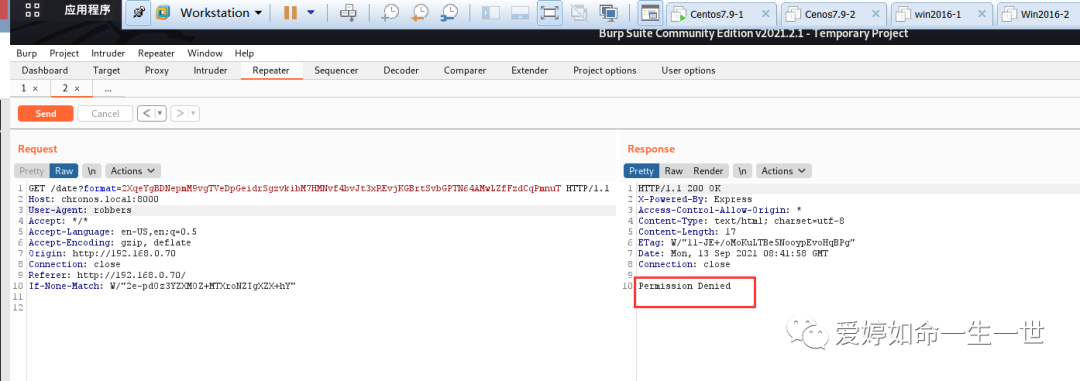The image size is (1080, 381).
Task: Switch Request view to Pretty
Action: pos(31,171)
